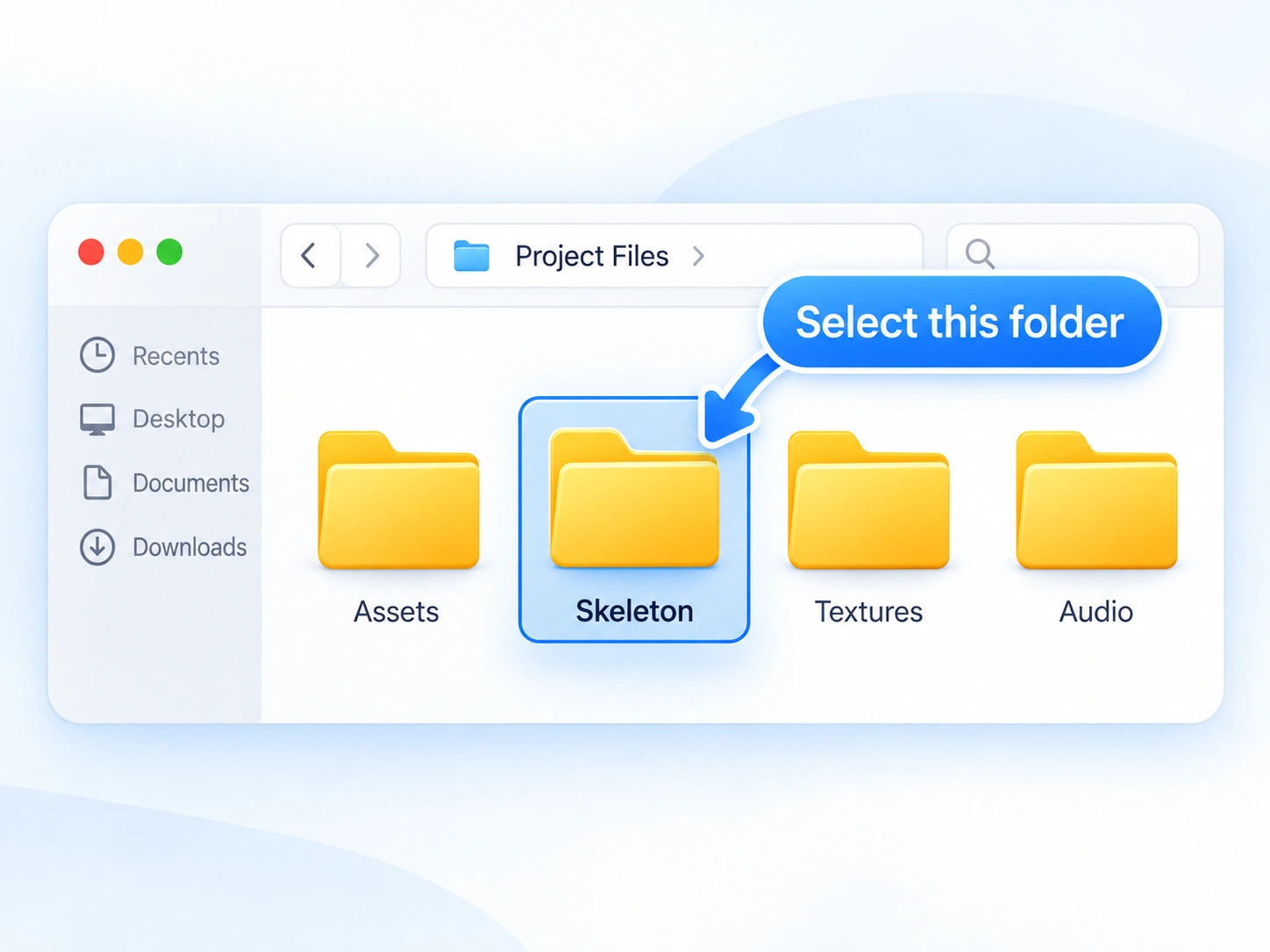Open Desktop via its sidebar label
This screenshot has width=1270, height=952.
178,419
